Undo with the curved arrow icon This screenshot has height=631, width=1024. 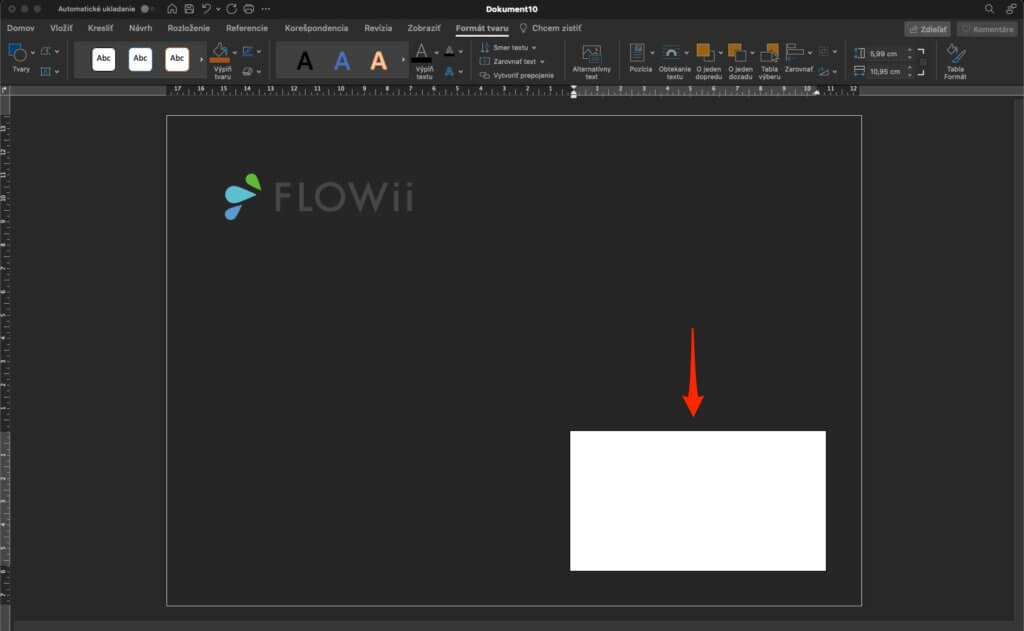[x=206, y=9]
